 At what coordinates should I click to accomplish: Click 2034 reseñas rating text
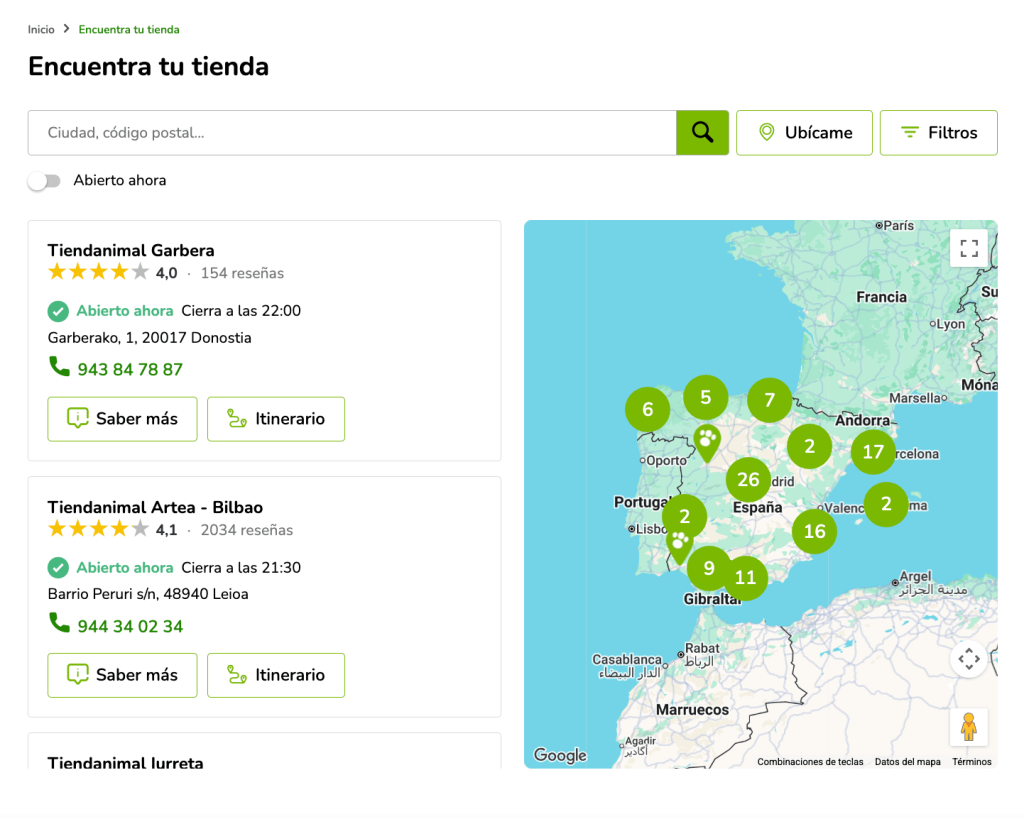coord(247,530)
